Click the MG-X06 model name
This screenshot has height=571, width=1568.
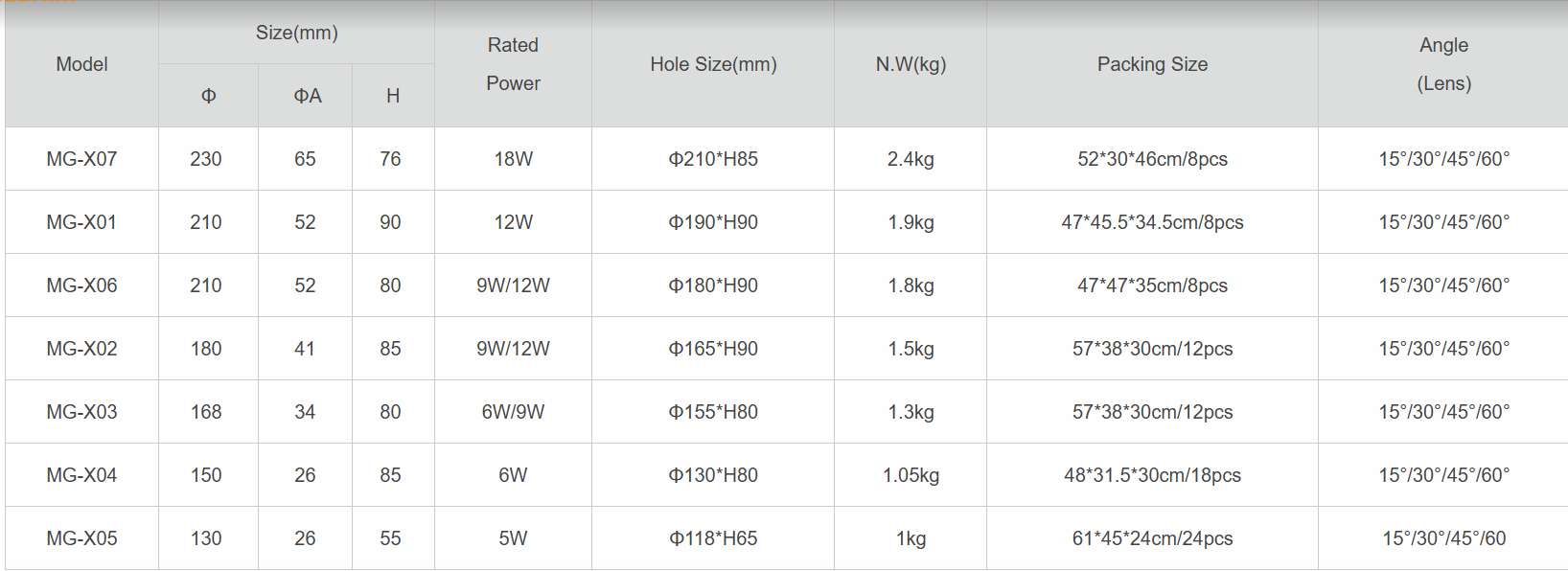81,285
